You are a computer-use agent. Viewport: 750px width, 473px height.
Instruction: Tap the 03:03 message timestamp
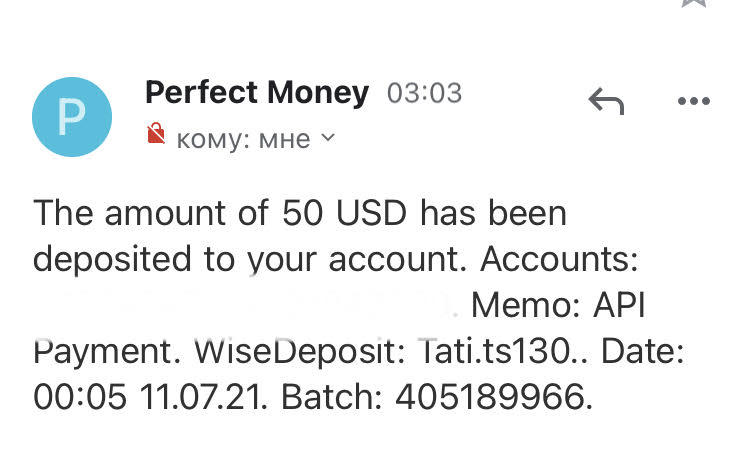tap(425, 94)
